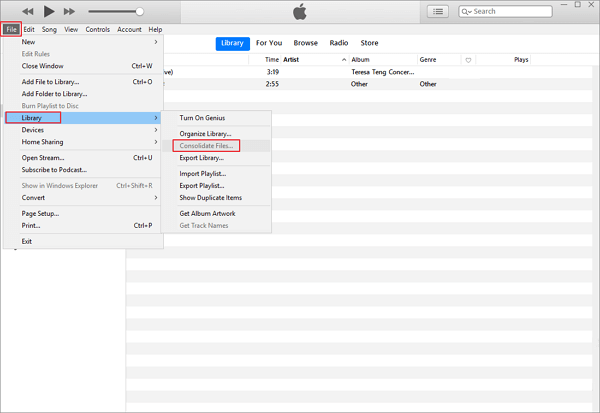The width and height of the screenshot is (600, 413).
Task: Maximize the iTunes window
Action: 578,5
